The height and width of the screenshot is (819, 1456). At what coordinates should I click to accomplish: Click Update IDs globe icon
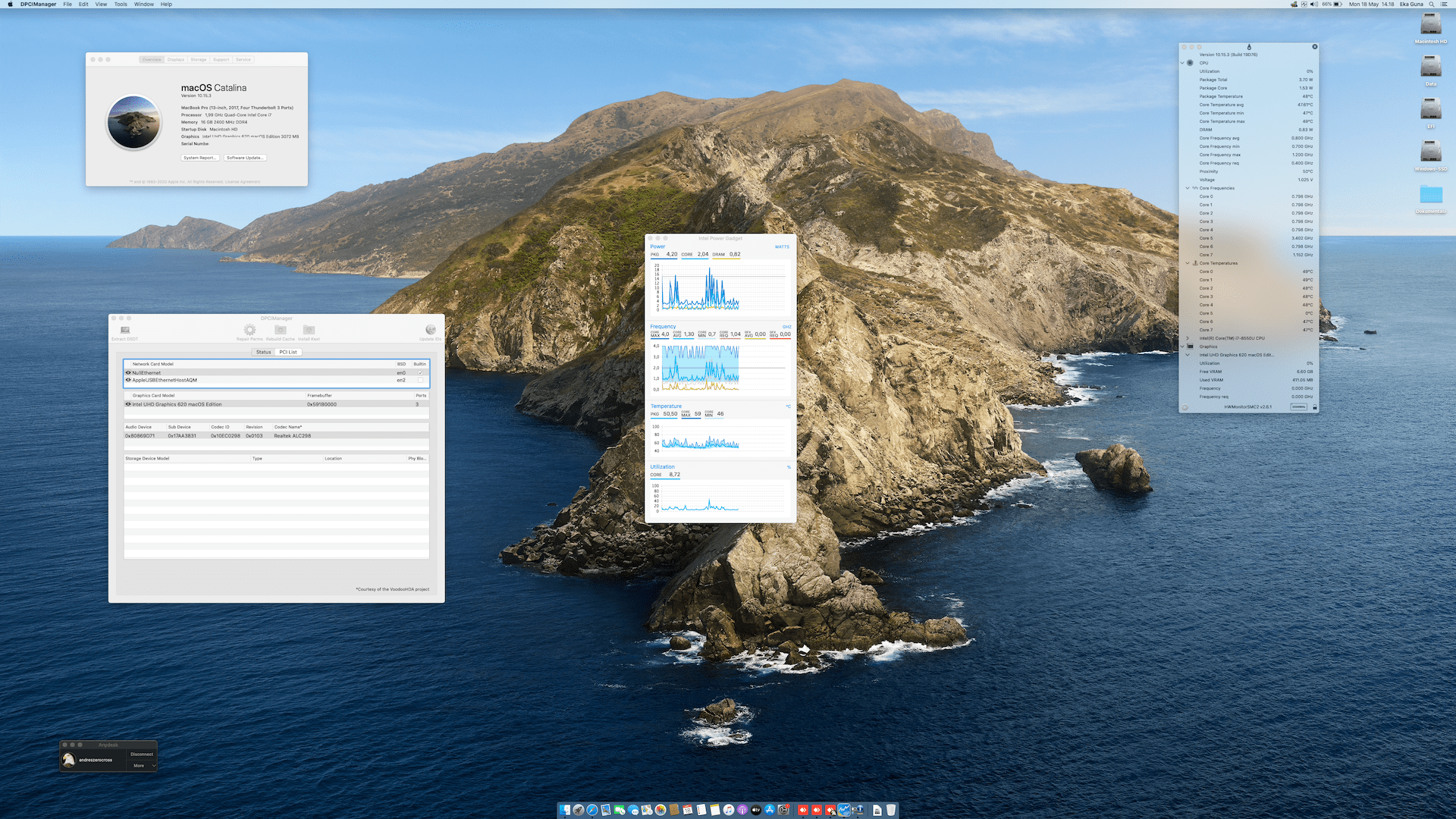pos(430,330)
